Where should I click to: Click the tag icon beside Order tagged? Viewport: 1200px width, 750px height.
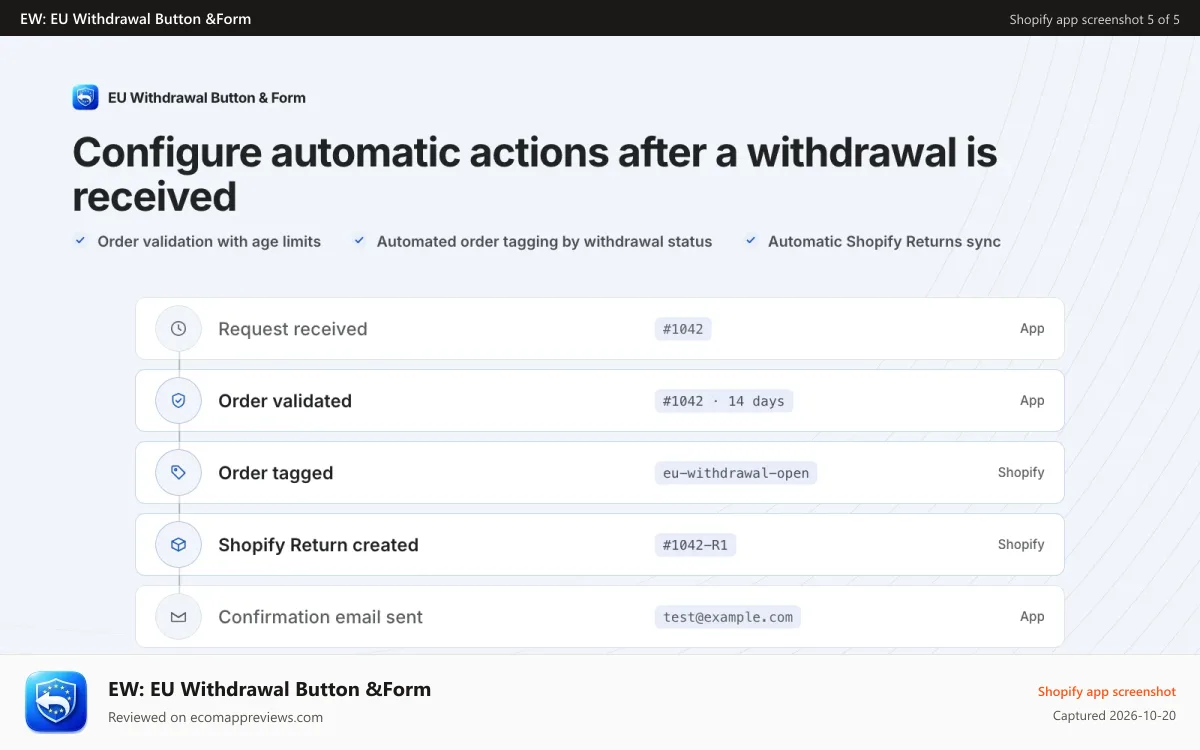click(179, 472)
